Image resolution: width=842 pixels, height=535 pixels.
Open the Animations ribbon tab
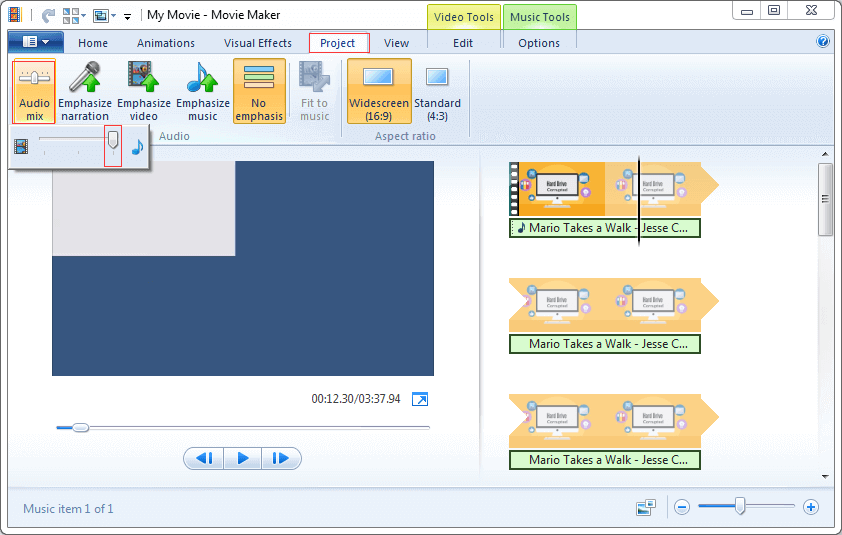tap(166, 43)
